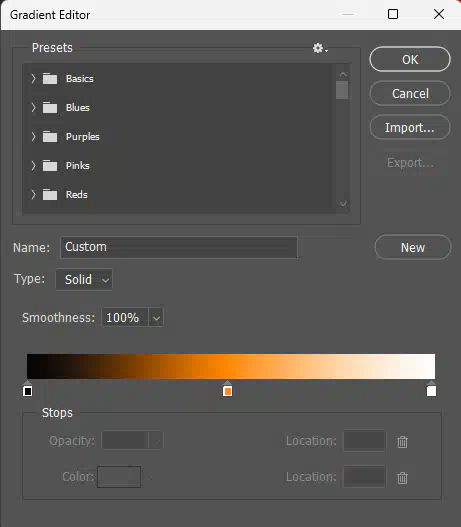Click the Blues folder icon
Screen dimensions: 461x527
coord(50,108)
